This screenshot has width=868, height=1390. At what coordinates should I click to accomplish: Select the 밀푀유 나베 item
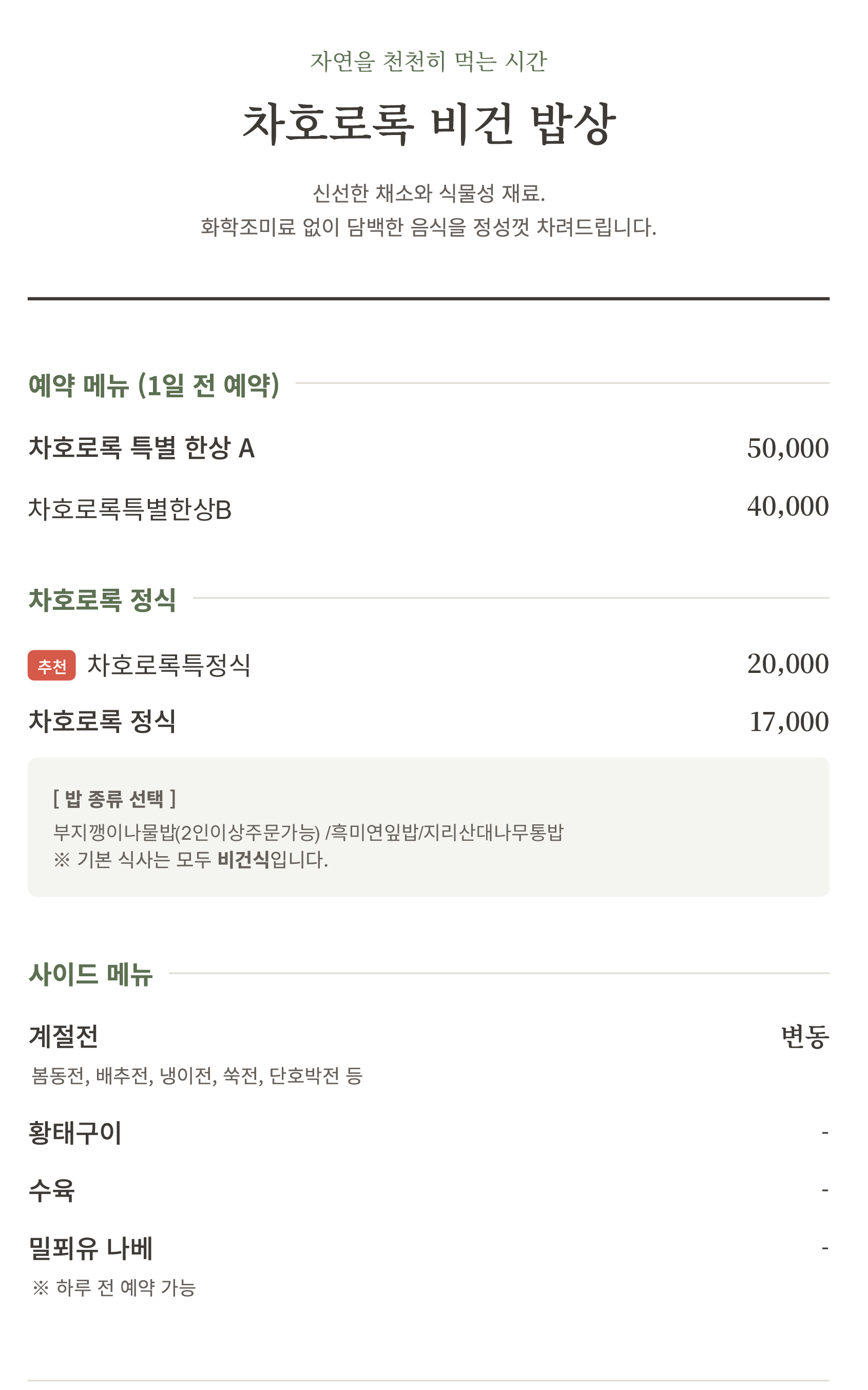(91, 1249)
